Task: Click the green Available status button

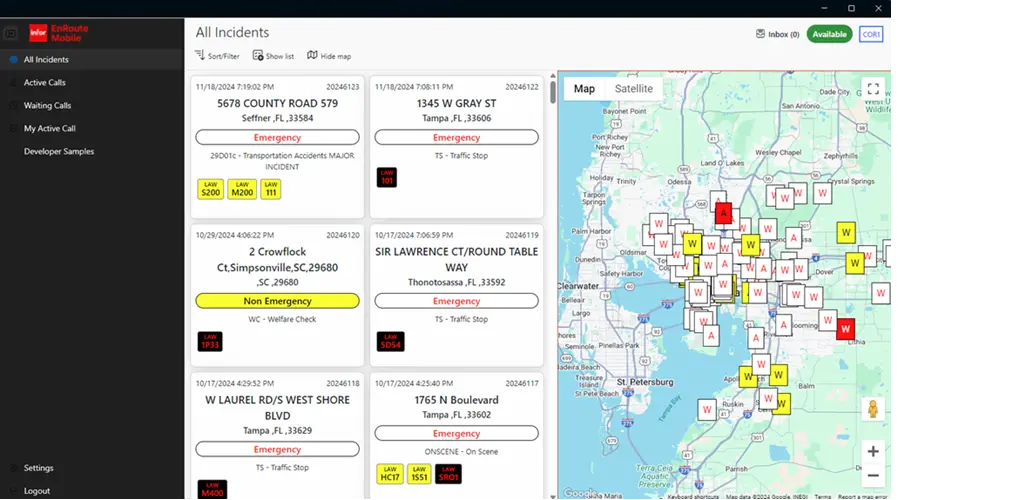Action: point(829,35)
